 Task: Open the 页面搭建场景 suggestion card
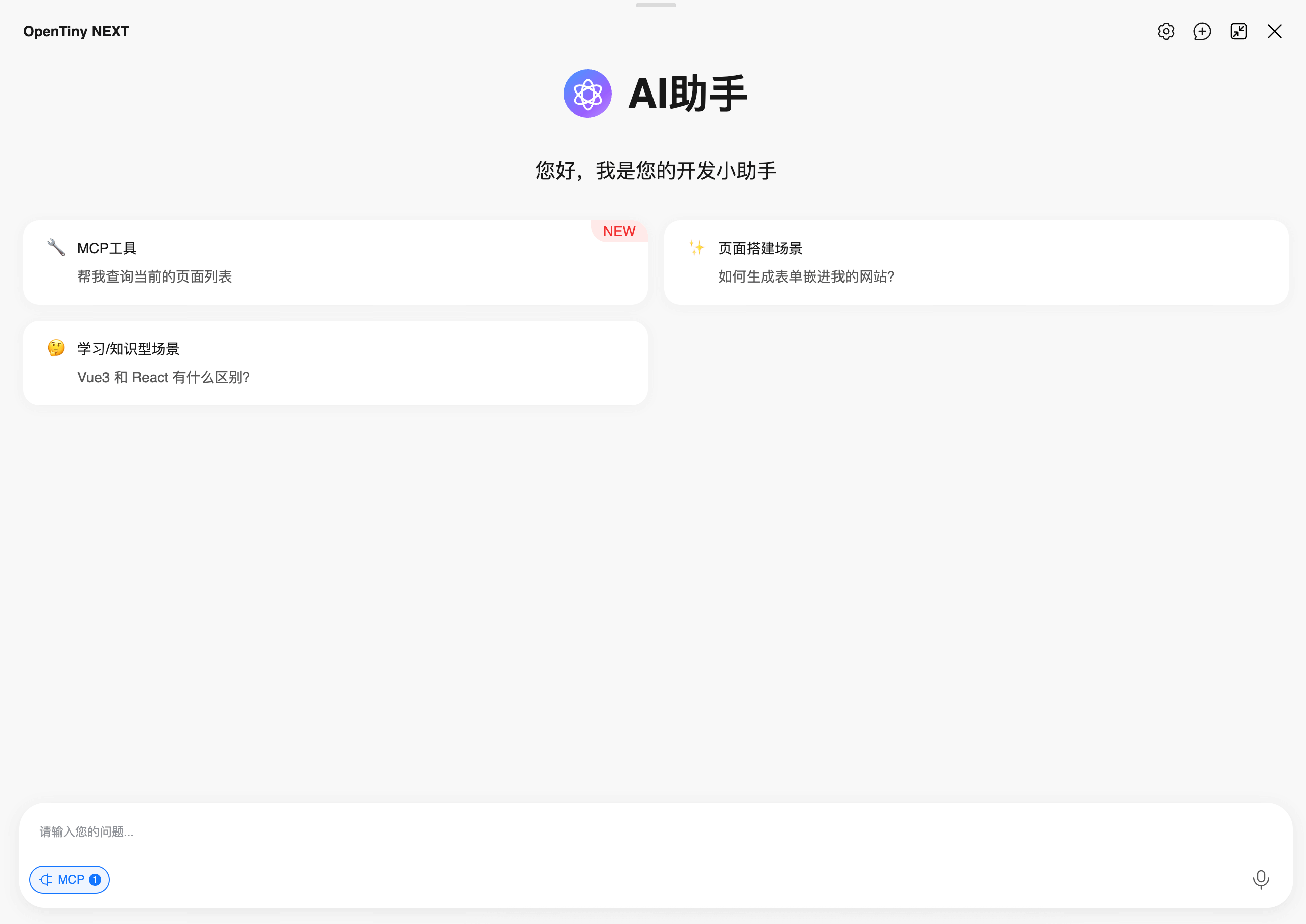click(976, 262)
